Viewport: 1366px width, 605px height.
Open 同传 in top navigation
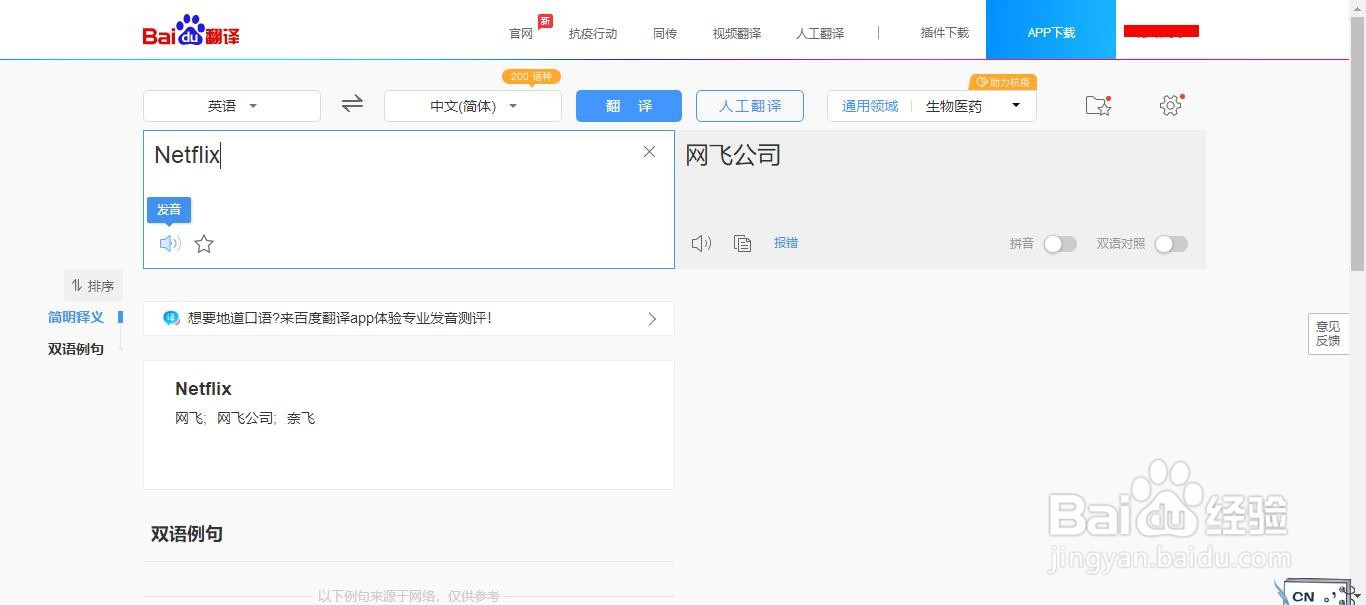[665, 33]
